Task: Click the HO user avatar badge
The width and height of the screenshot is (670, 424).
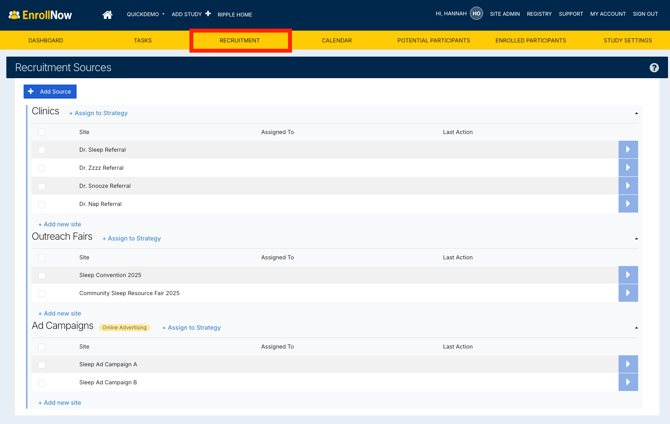Action: click(476, 14)
